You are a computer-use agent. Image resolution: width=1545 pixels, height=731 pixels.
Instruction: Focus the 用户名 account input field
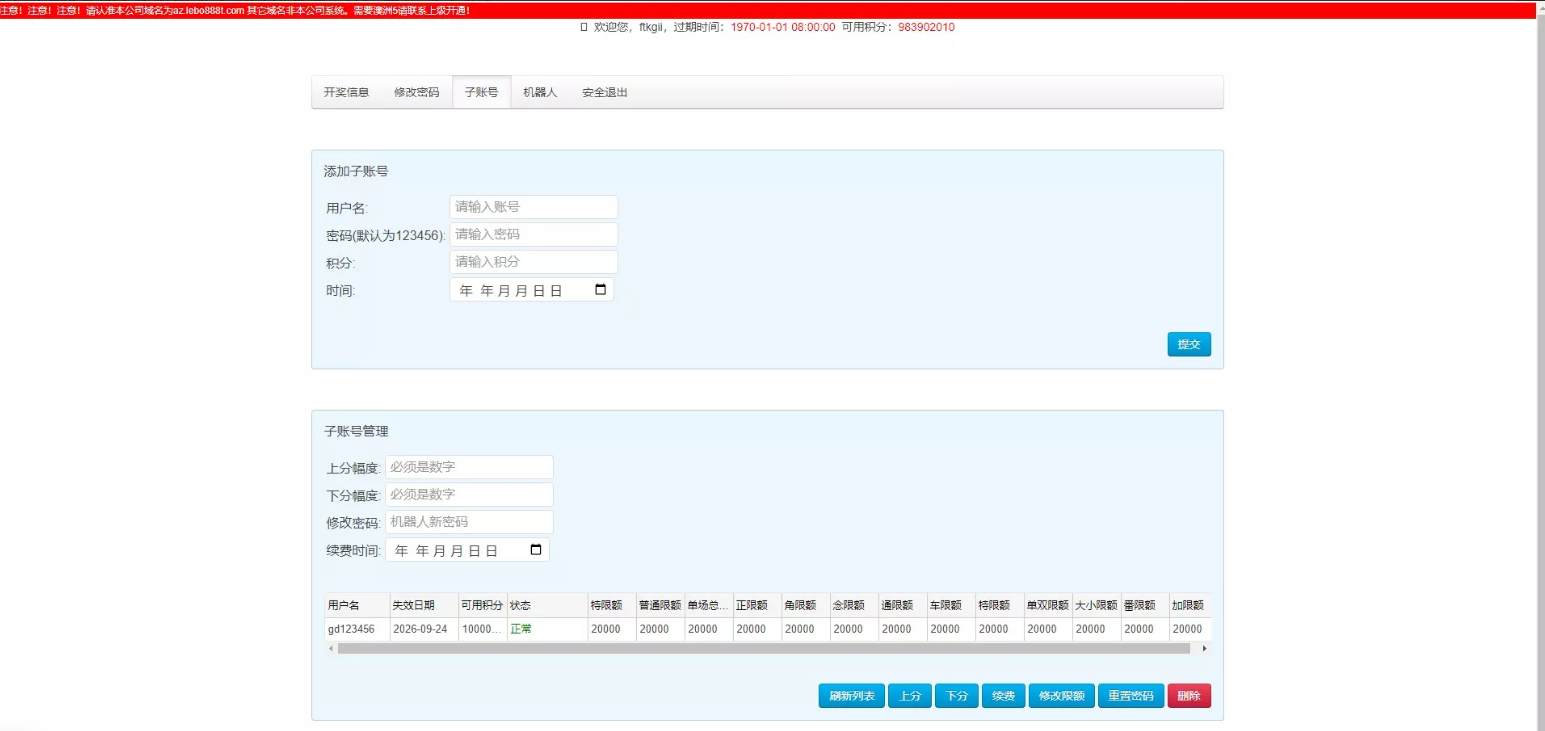click(x=533, y=207)
